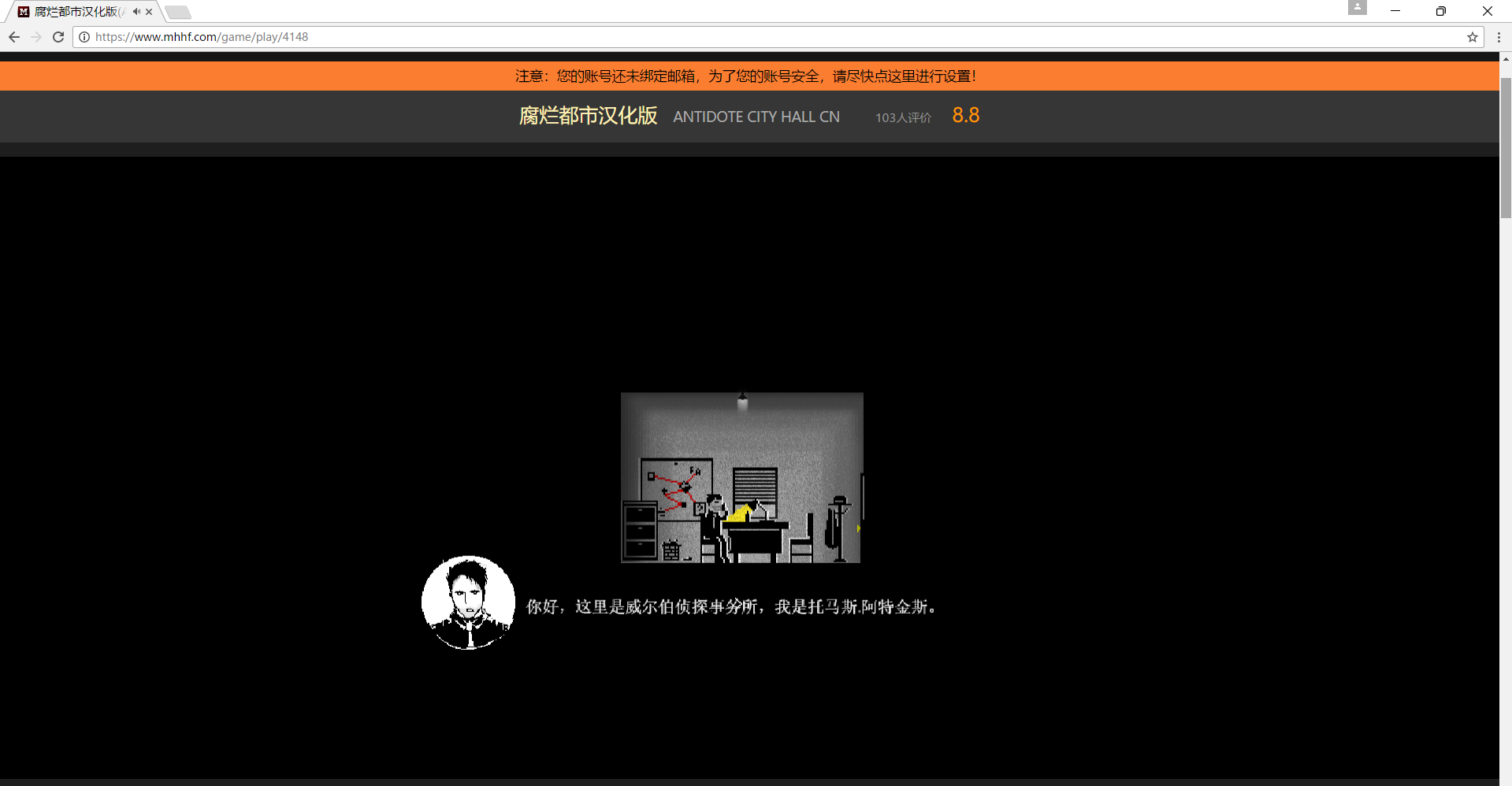
Task: Click the address bar URL field
Action: click(709, 37)
